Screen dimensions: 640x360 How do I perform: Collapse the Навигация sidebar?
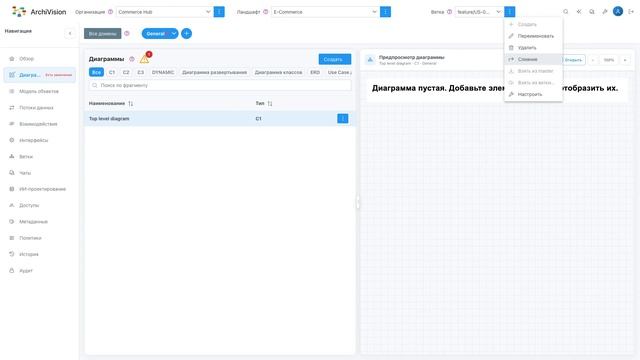[70, 33]
